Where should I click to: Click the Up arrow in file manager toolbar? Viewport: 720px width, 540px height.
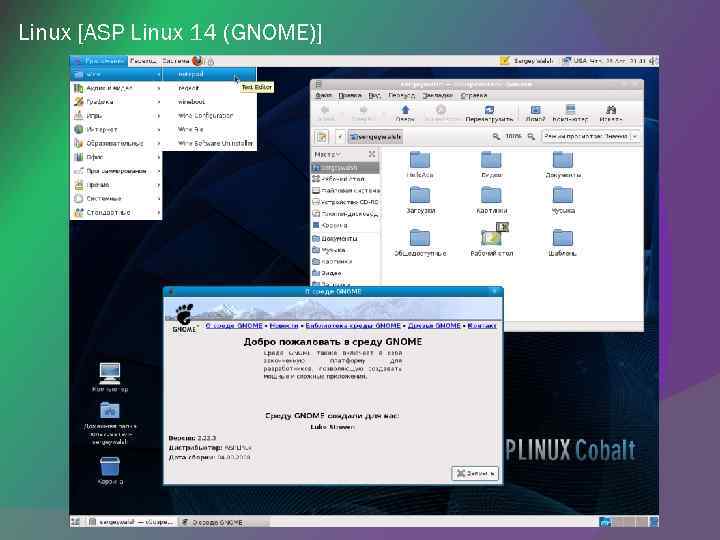coord(405,113)
